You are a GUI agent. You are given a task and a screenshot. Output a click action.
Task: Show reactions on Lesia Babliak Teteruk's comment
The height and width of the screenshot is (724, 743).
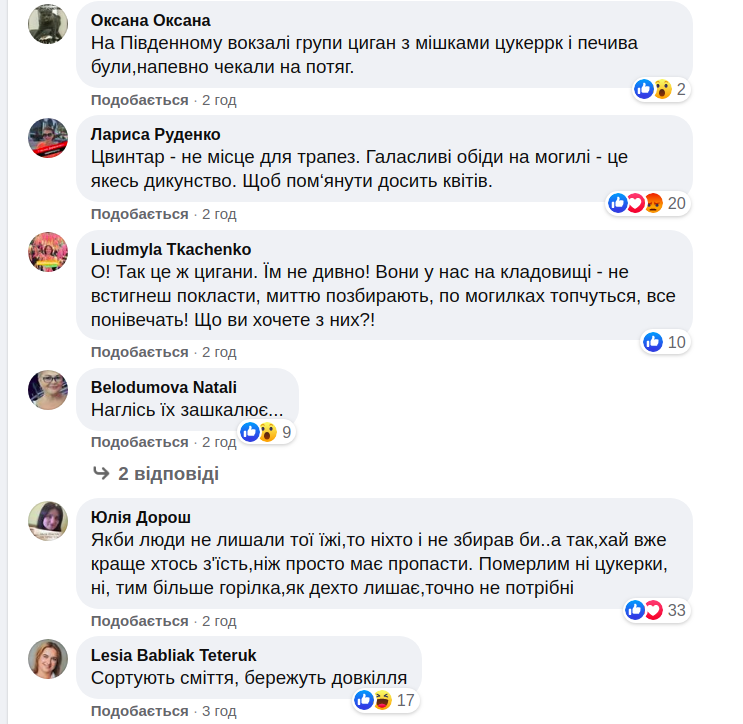(x=384, y=700)
